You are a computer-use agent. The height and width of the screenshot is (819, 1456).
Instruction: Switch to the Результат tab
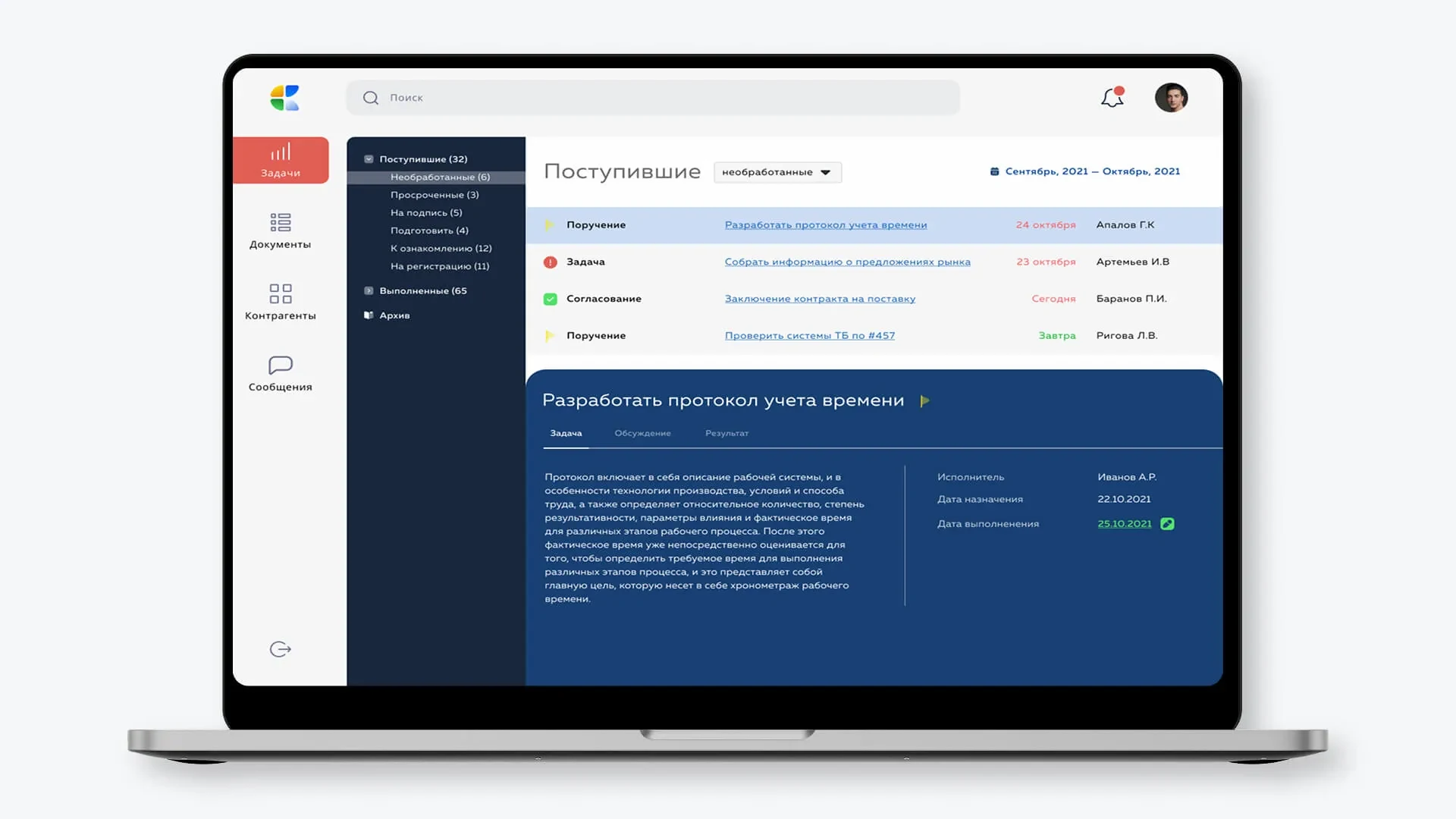coord(726,434)
